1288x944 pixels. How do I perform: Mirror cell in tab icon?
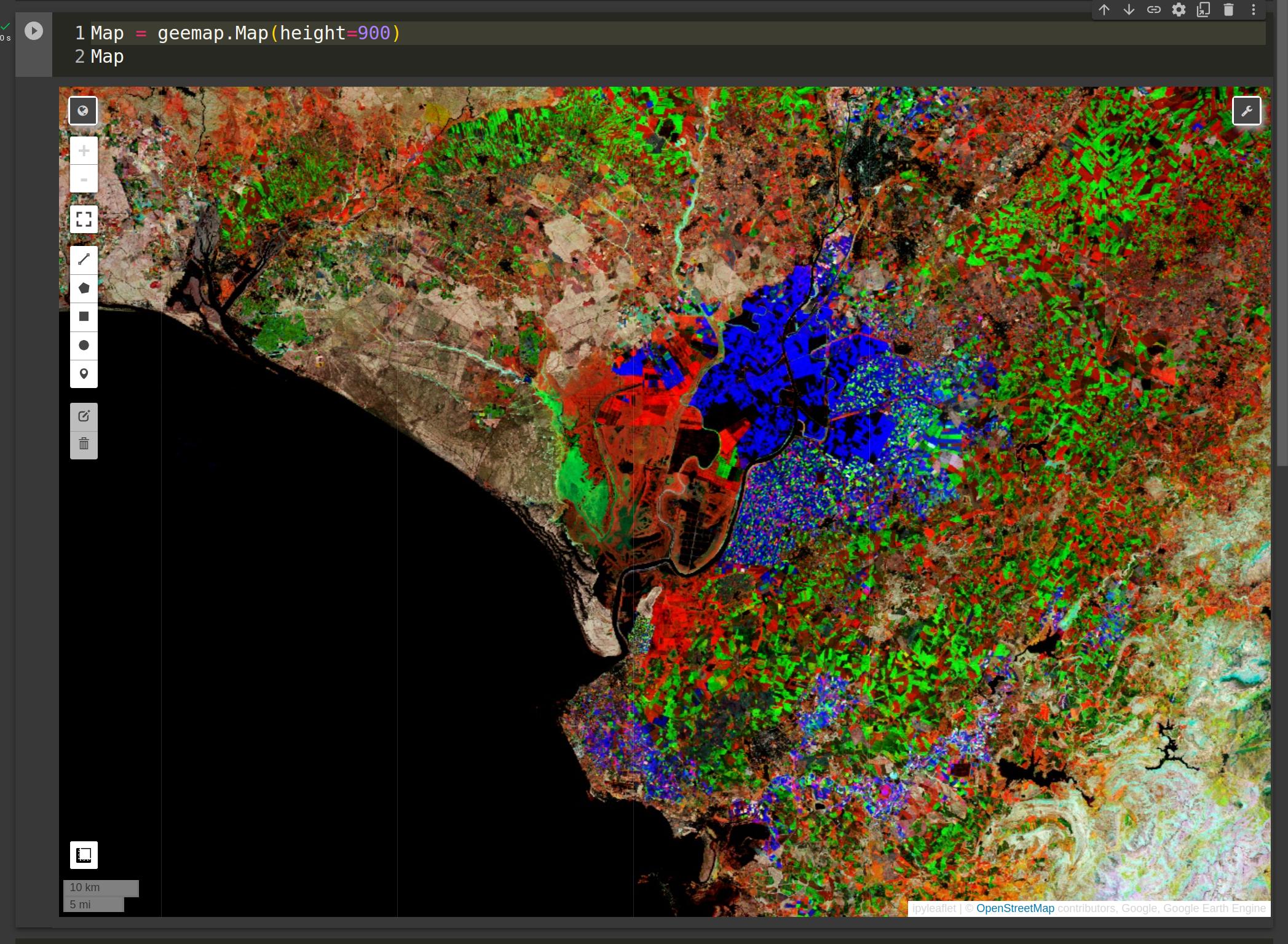click(1203, 10)
